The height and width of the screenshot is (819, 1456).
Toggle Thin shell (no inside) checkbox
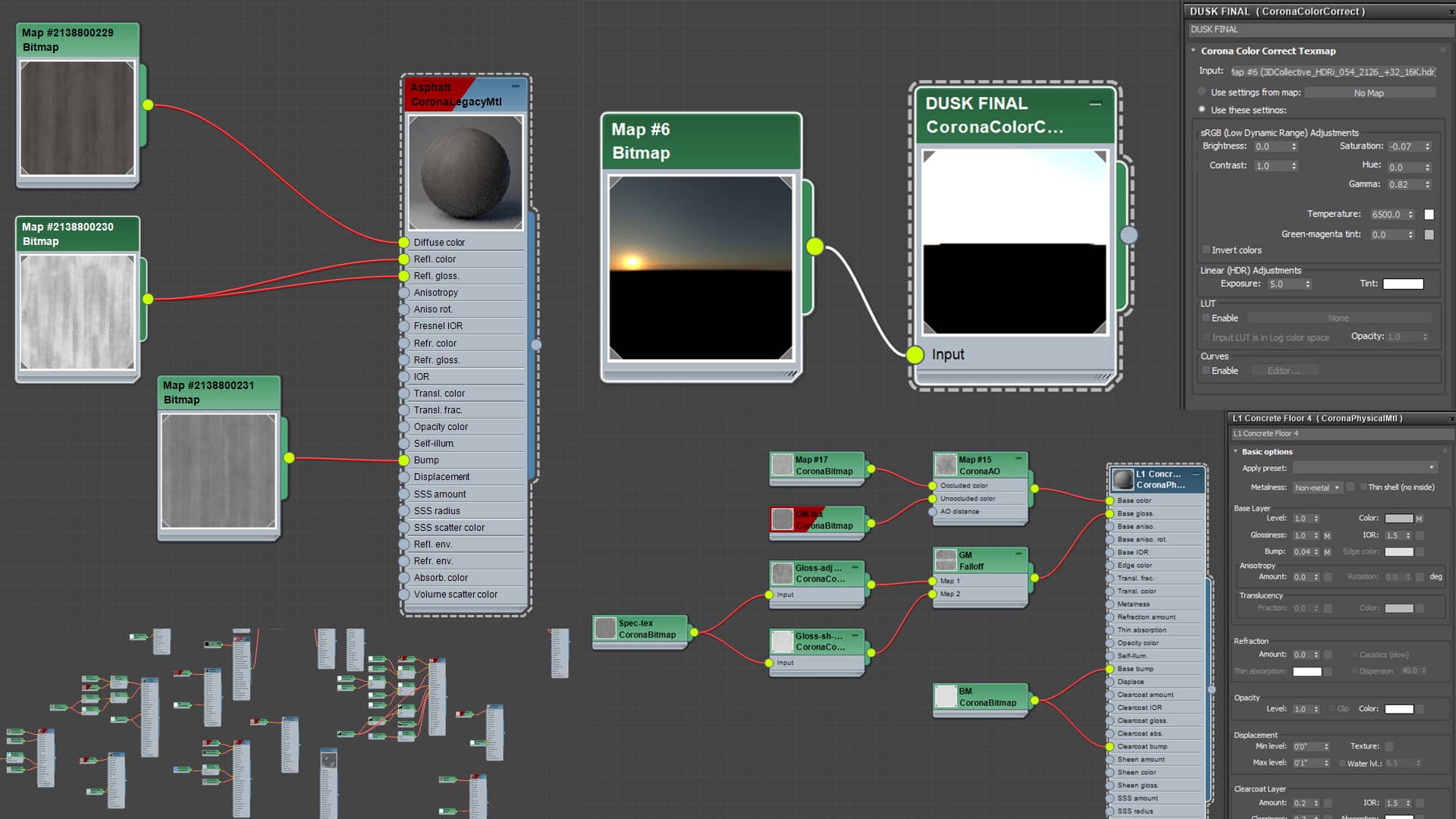tap(1363, 487)
